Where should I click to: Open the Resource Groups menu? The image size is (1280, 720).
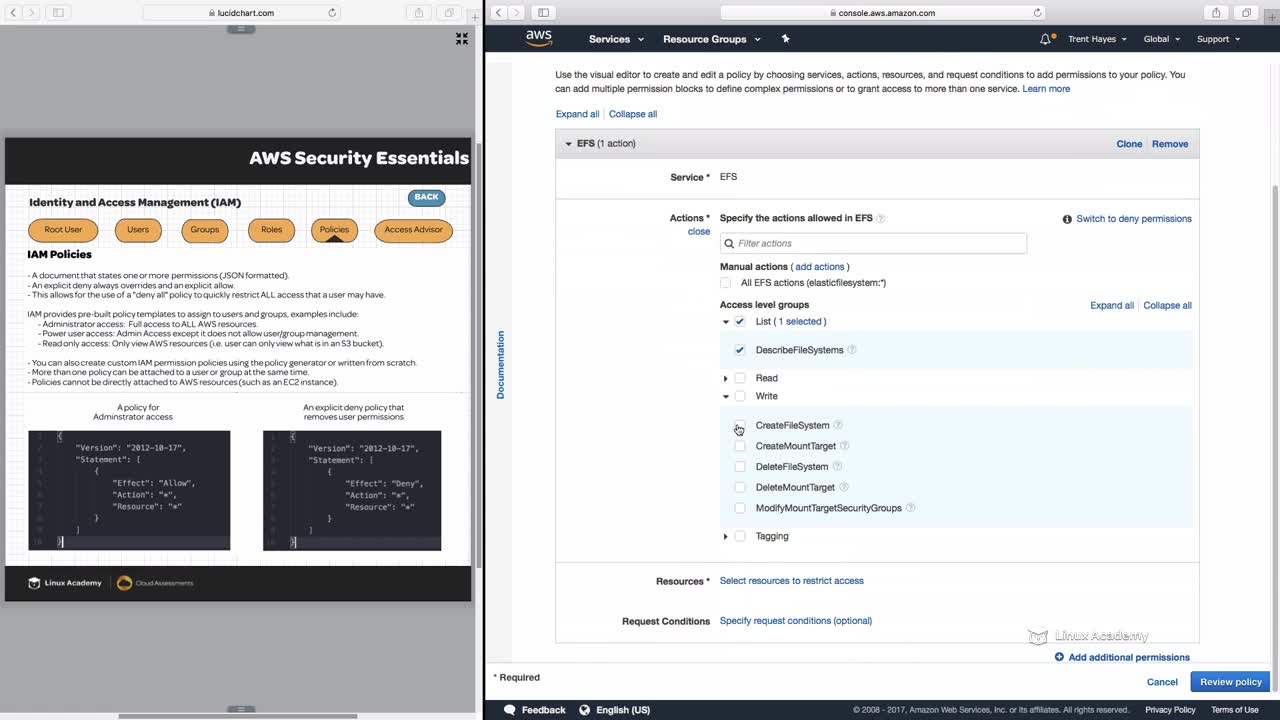click(711, 39)
